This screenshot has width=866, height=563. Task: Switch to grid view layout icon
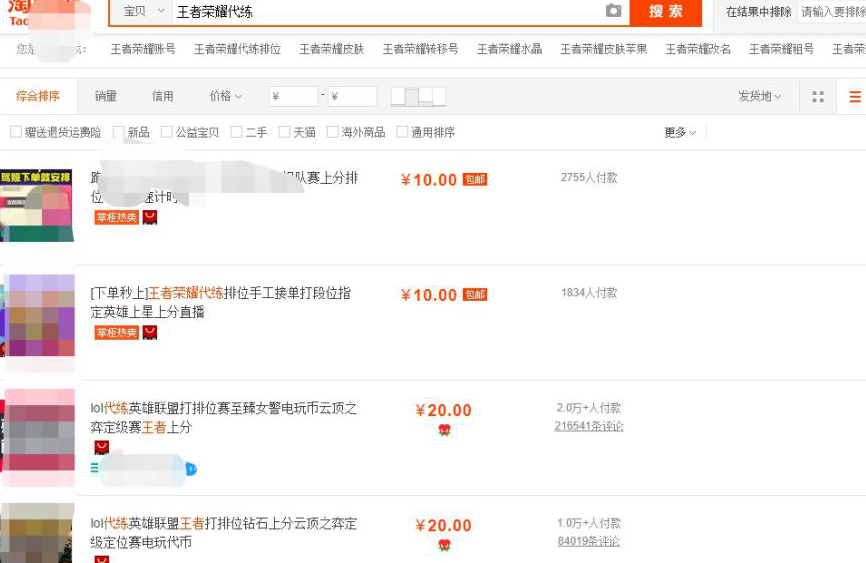click(x=818, y=97)
